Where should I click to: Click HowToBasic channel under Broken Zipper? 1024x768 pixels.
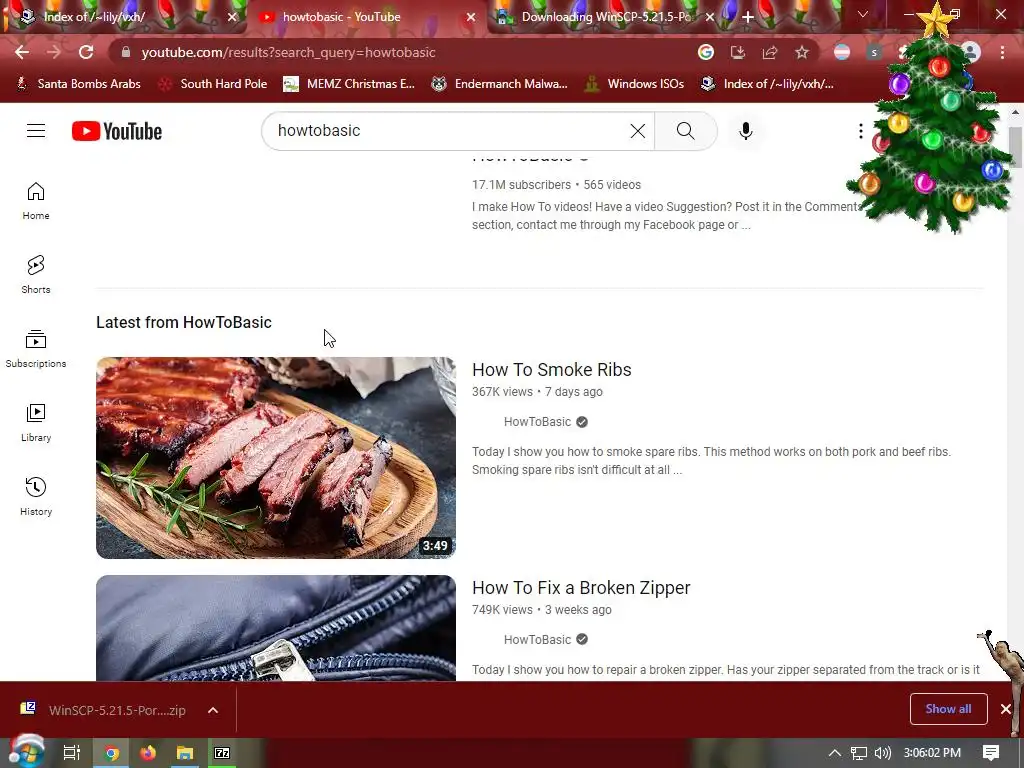(x=537, y=639)
